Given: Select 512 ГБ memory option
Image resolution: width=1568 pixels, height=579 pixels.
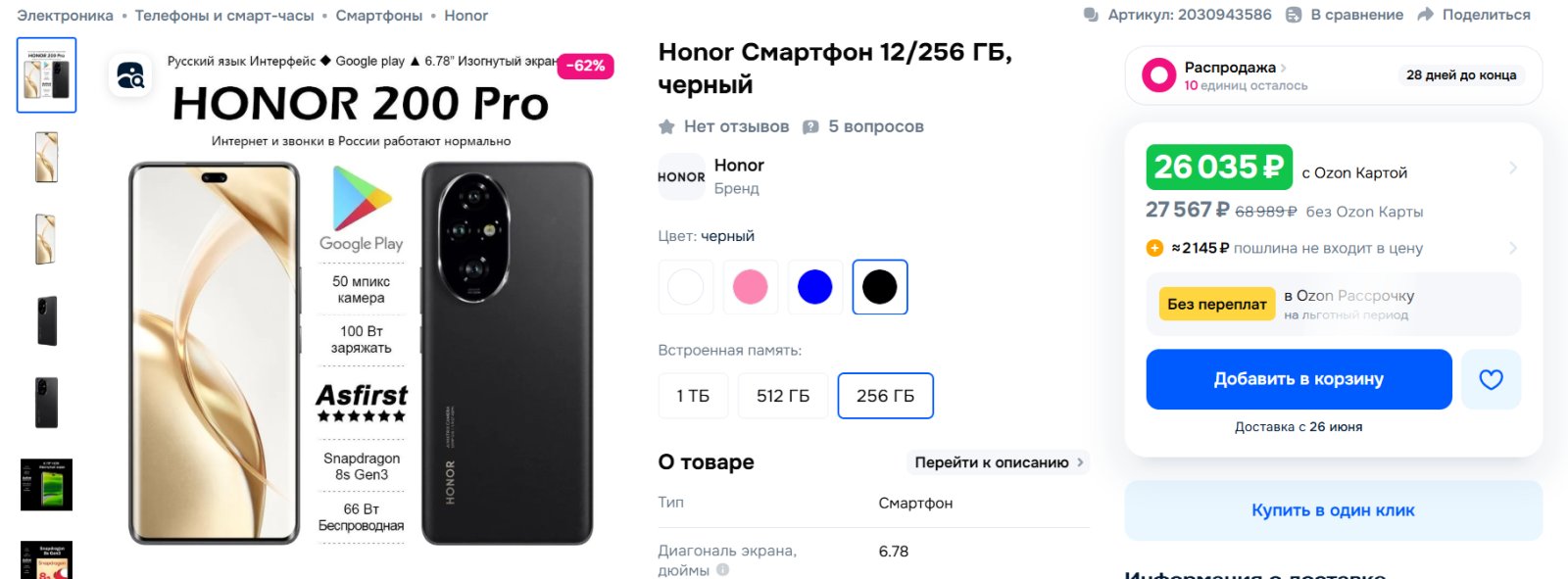Looking at the screenshot, I should point(783,396).
